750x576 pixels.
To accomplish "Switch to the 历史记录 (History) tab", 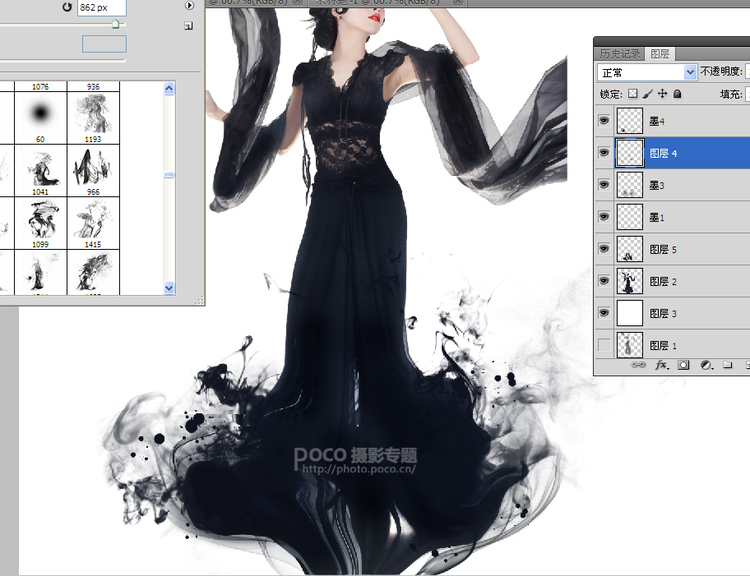I will (x=619, y=54).
